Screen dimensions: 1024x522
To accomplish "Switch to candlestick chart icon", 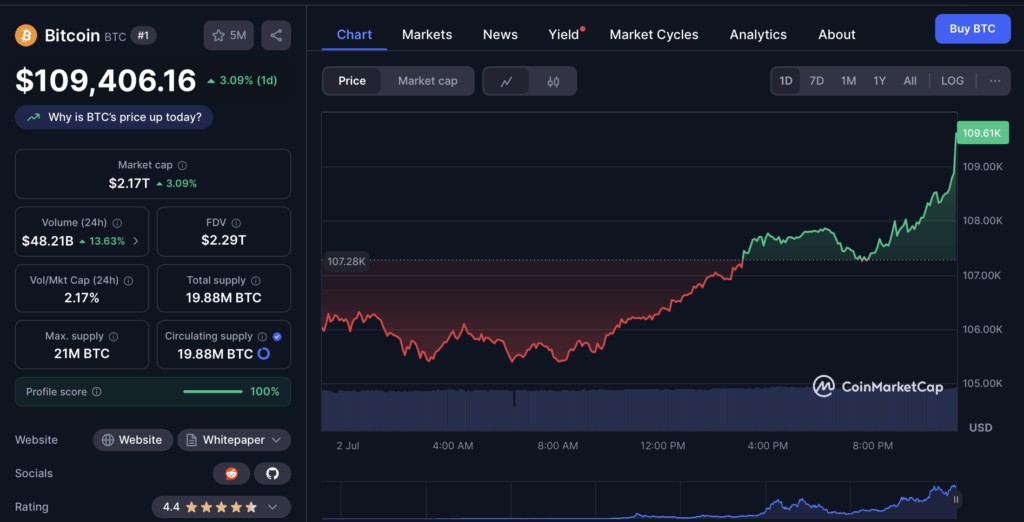I will [x=553, y=81].
